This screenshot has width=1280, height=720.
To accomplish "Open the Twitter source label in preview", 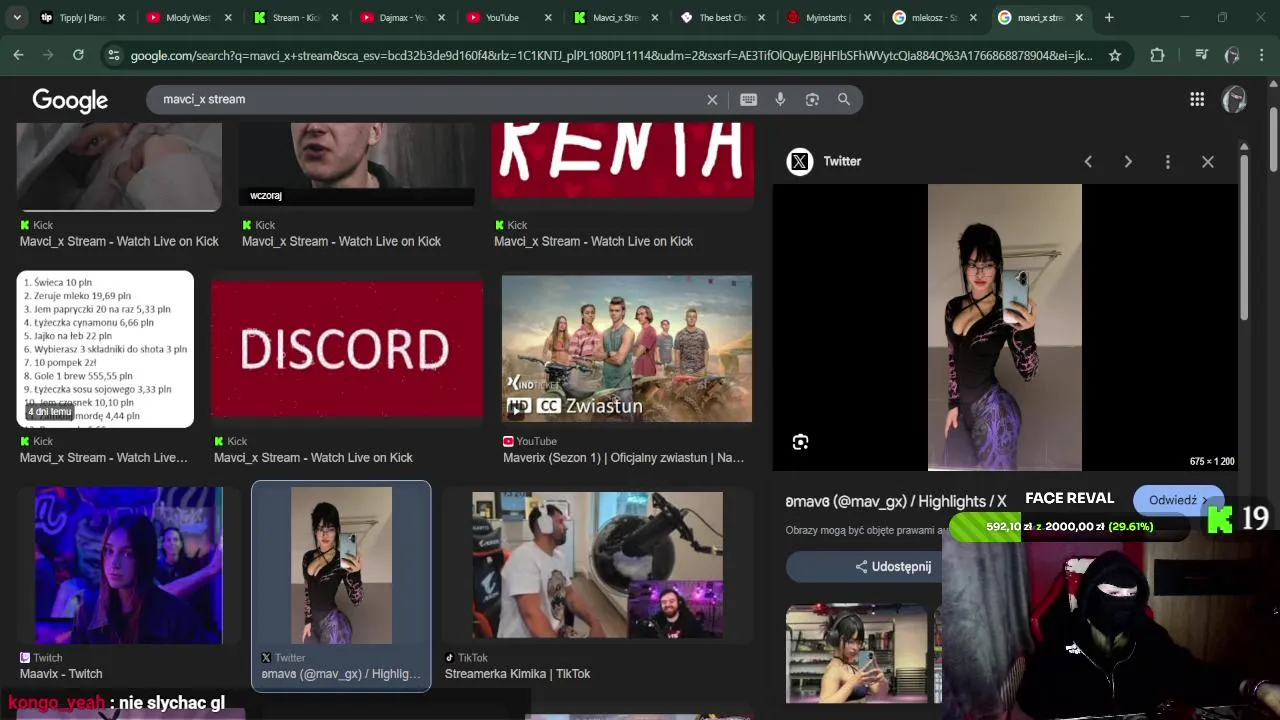I will point(842,161).
